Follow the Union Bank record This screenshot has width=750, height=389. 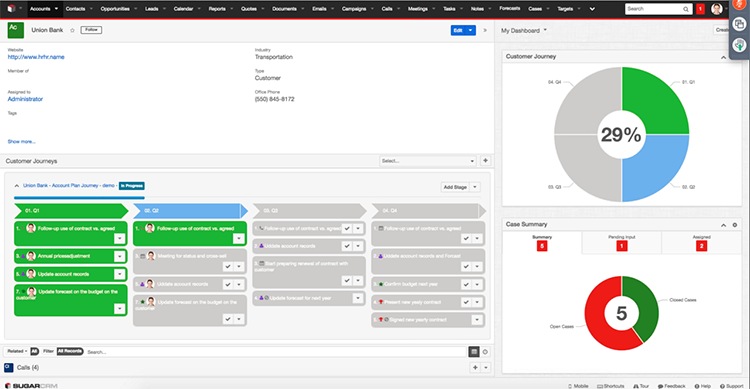tap(91, 30)
